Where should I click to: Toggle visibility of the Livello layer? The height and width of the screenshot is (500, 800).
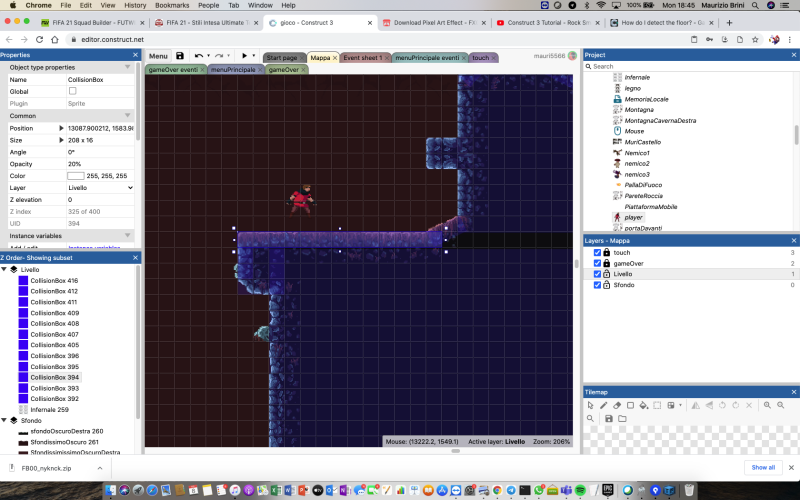(597, 274)
